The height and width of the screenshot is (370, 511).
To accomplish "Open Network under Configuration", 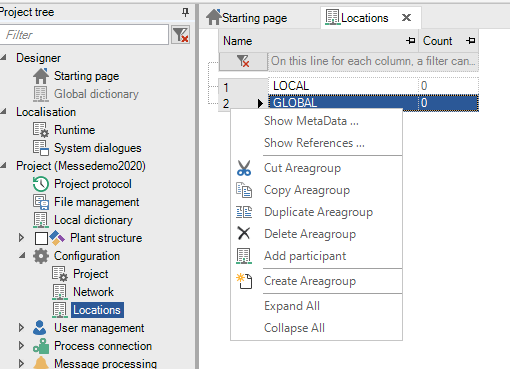I will [93, 292].
